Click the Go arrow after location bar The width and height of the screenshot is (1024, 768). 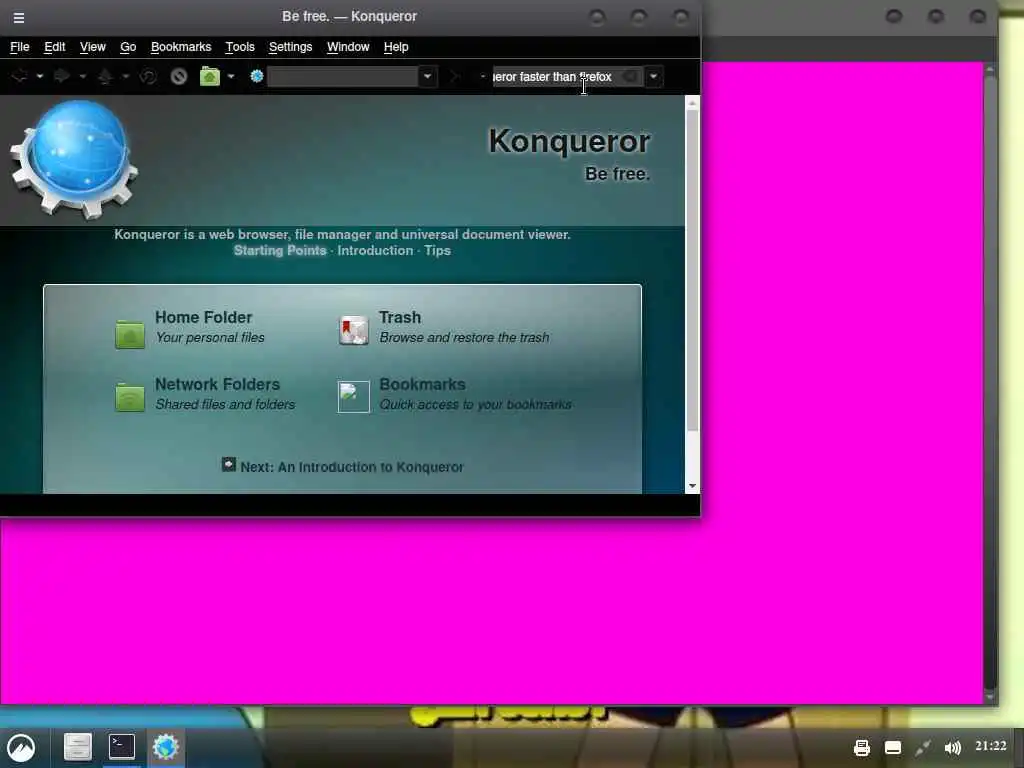(455, 76)
